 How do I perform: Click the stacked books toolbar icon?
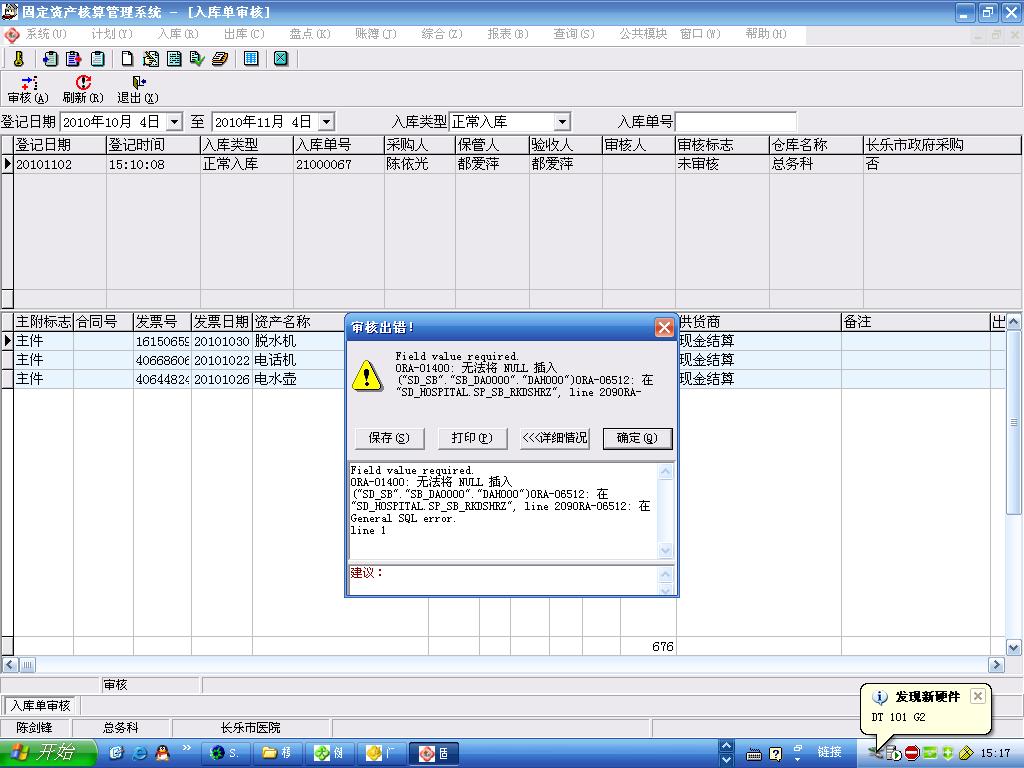click(x=220, y=59)
